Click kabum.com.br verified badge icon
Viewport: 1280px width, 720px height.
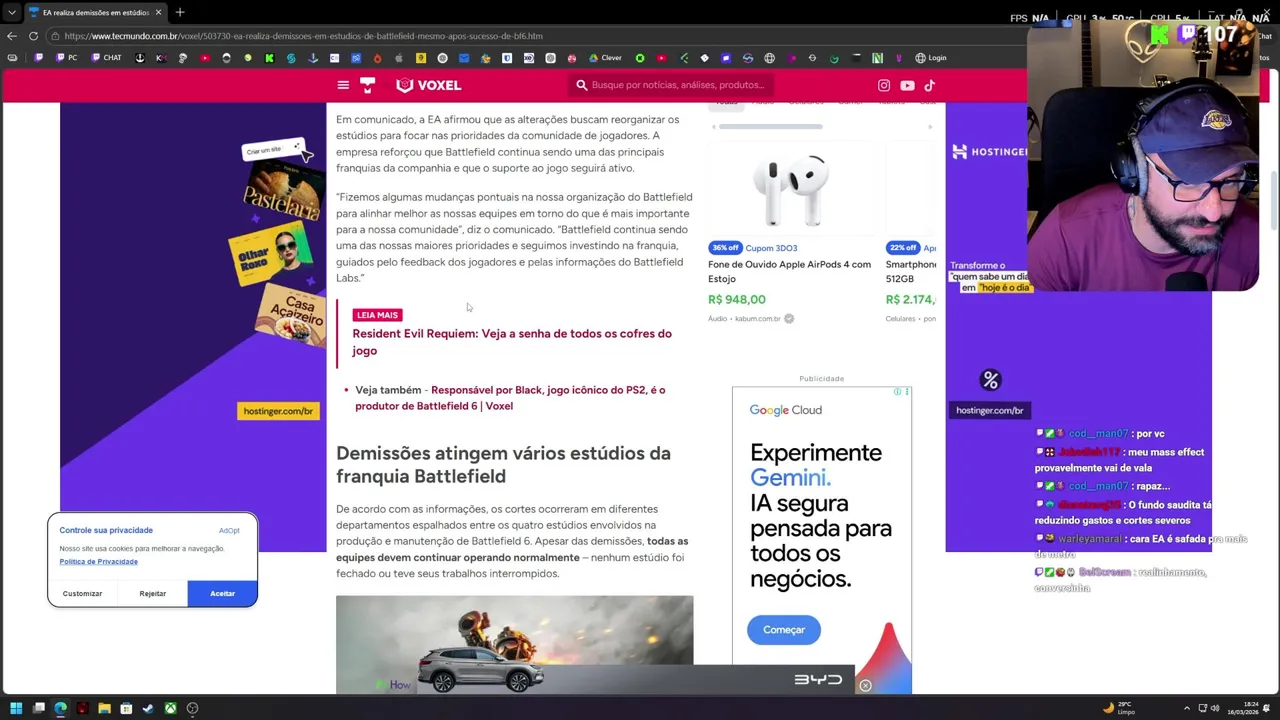pyautogui.click(x=789, y=319)
